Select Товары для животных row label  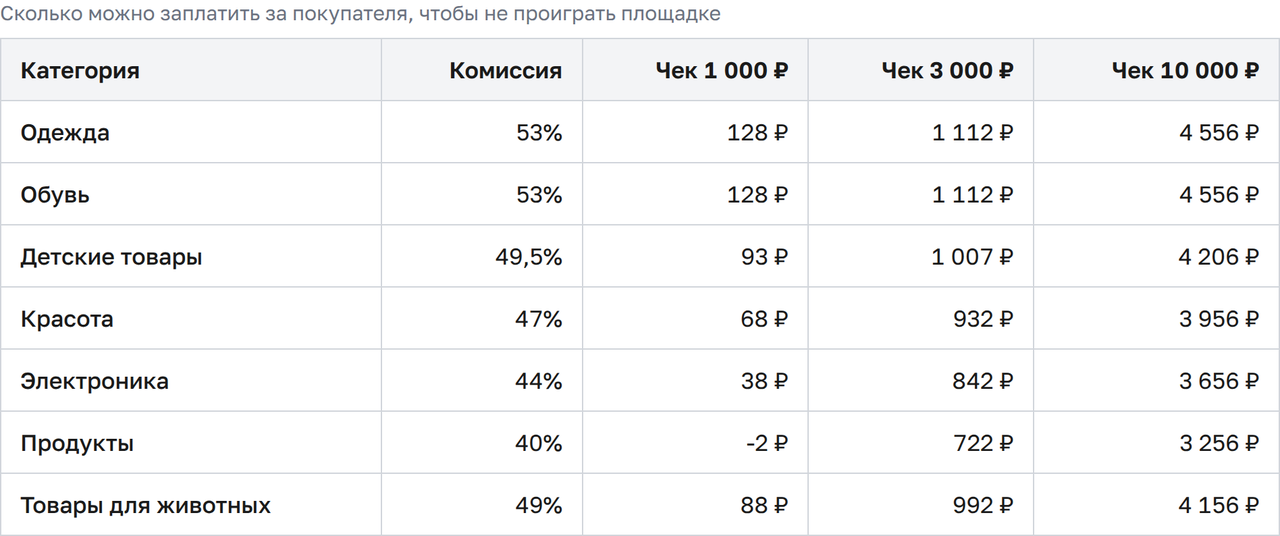146,505
